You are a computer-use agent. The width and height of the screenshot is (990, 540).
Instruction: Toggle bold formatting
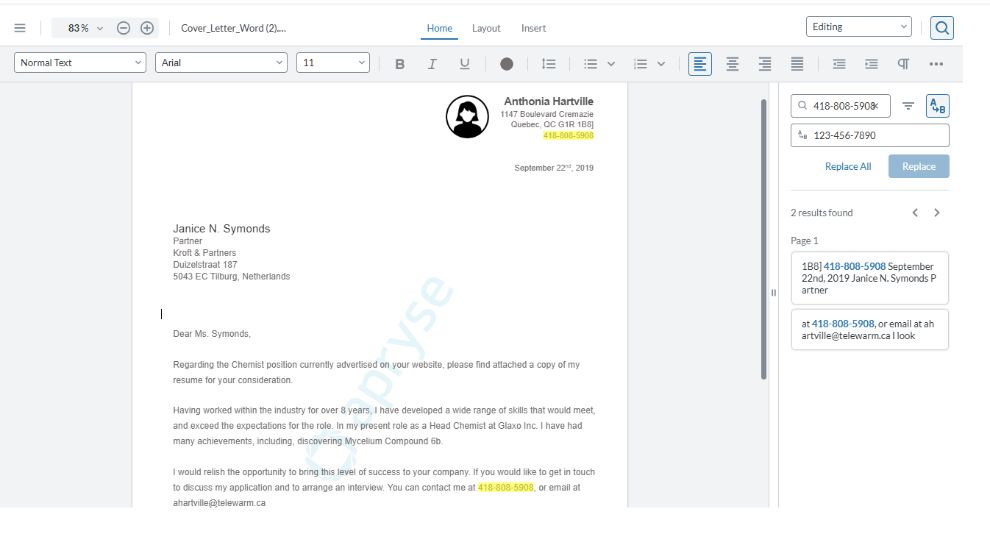(x=400, y=64)
